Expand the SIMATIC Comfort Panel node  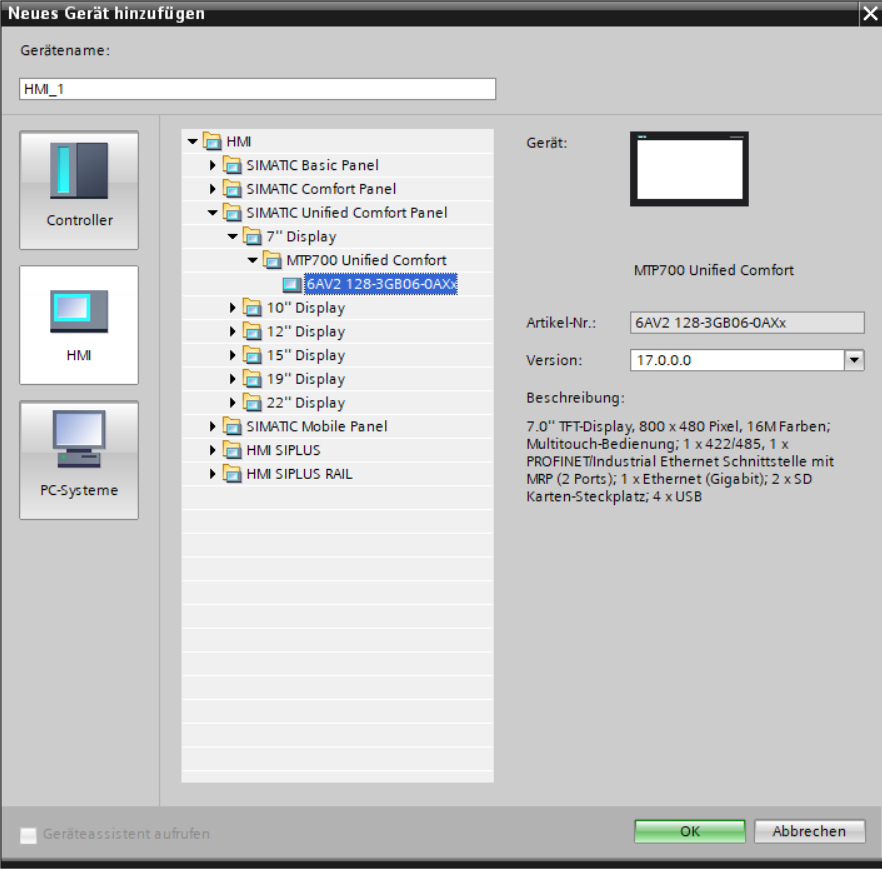212,189
